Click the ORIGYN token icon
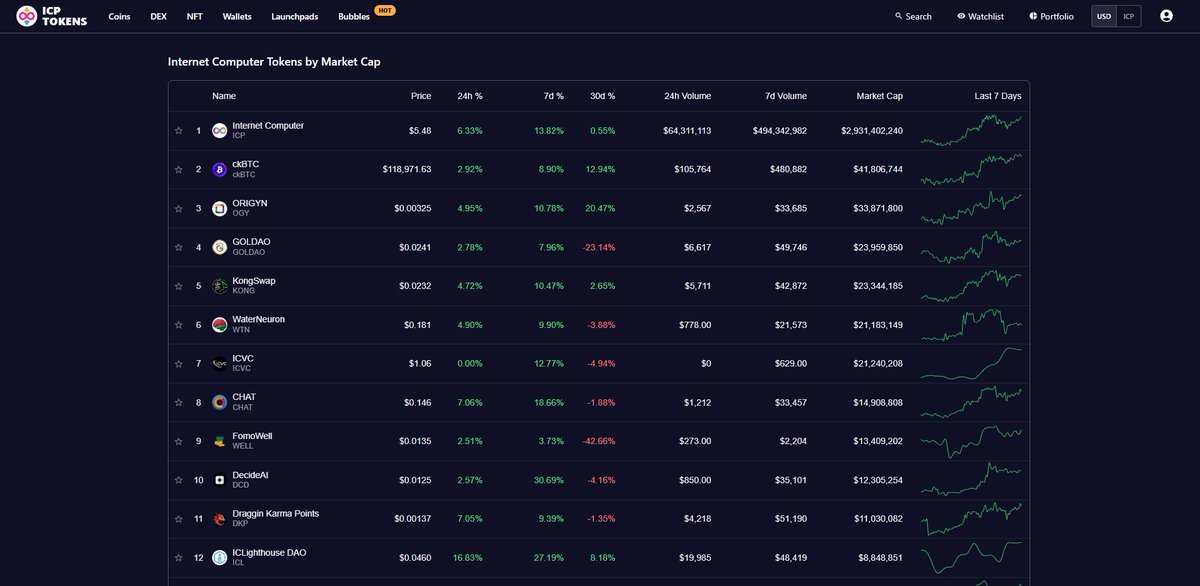1200x586 pixels. click(x=220, y=208)
